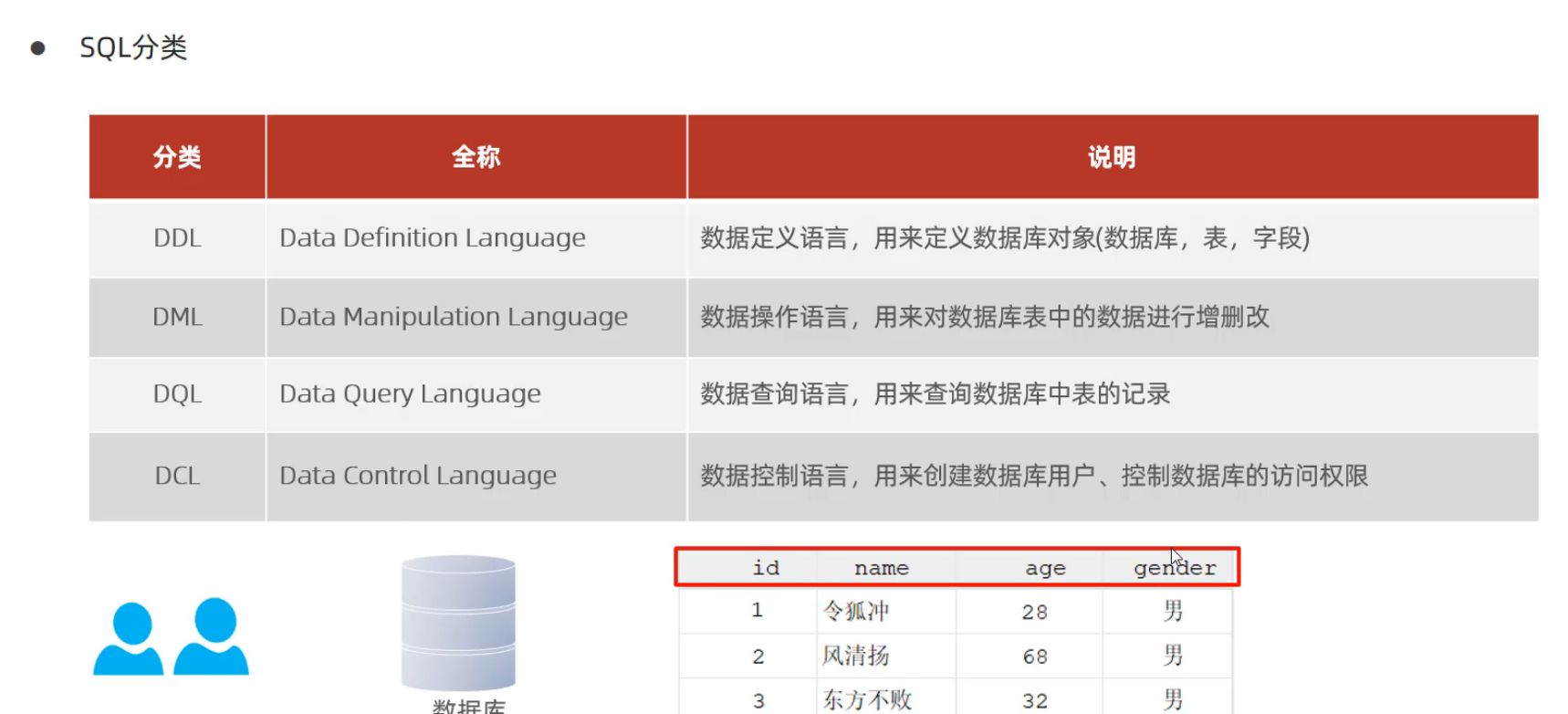Click Data Definition Language text

433,238
